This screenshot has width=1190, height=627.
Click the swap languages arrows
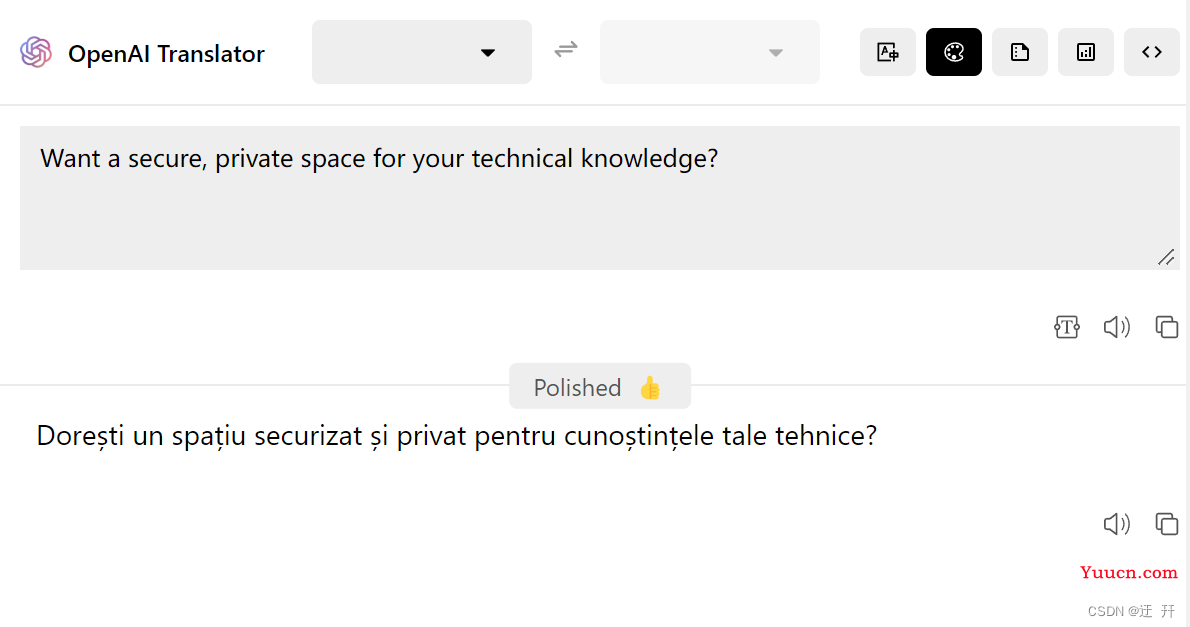coord(566,49)
